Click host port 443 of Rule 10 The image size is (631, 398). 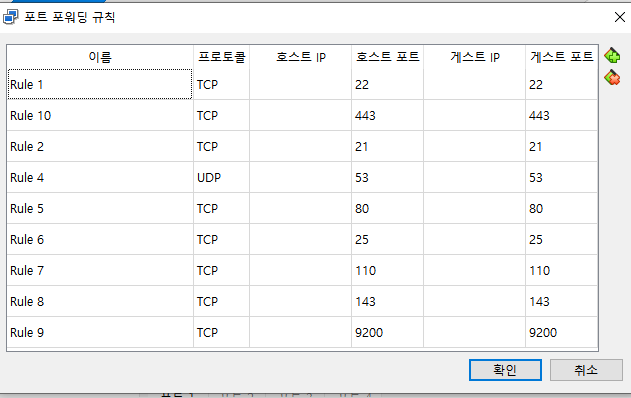388,115
